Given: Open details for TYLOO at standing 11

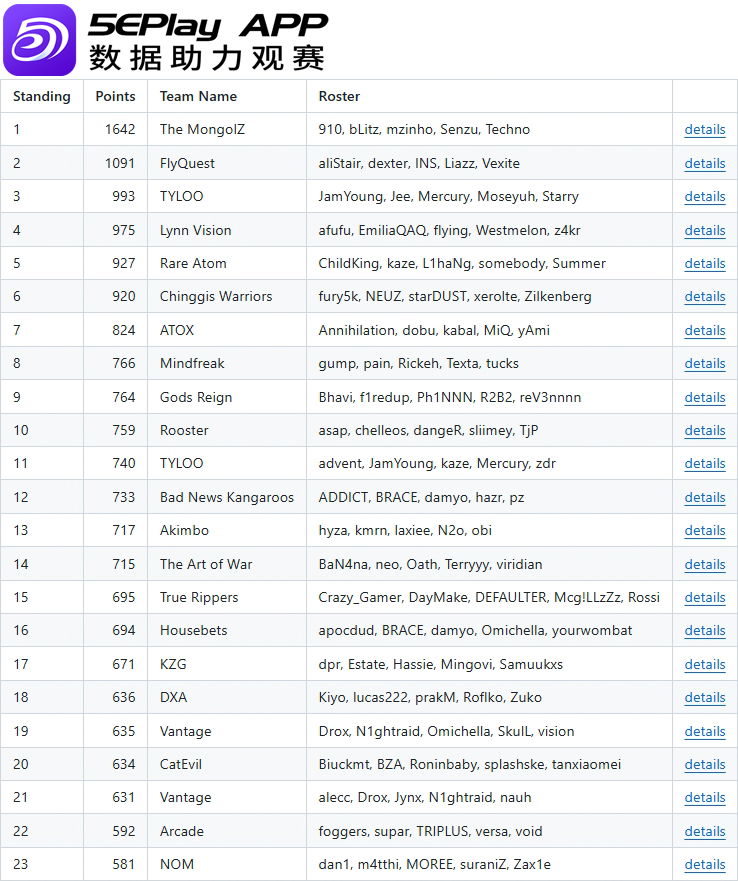Looking at the screenshot, I should click(x=705, y=464).
